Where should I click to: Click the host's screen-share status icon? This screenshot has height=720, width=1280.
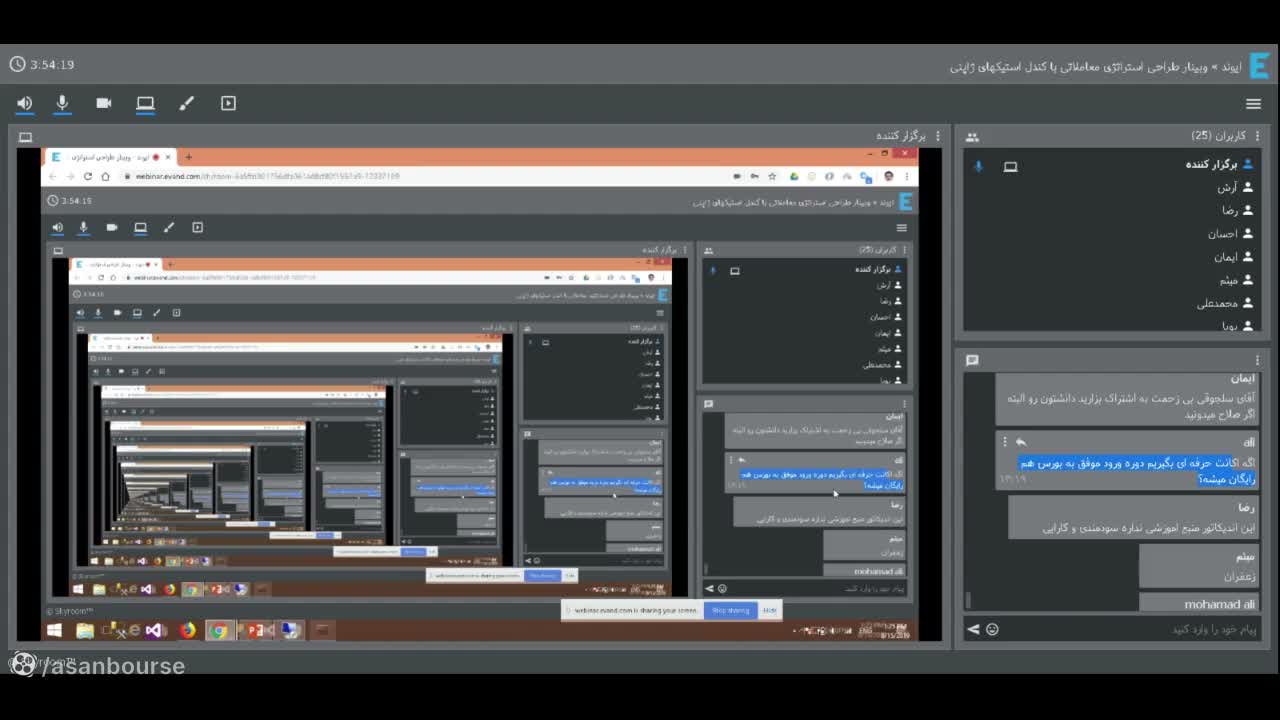[1010, 166]
